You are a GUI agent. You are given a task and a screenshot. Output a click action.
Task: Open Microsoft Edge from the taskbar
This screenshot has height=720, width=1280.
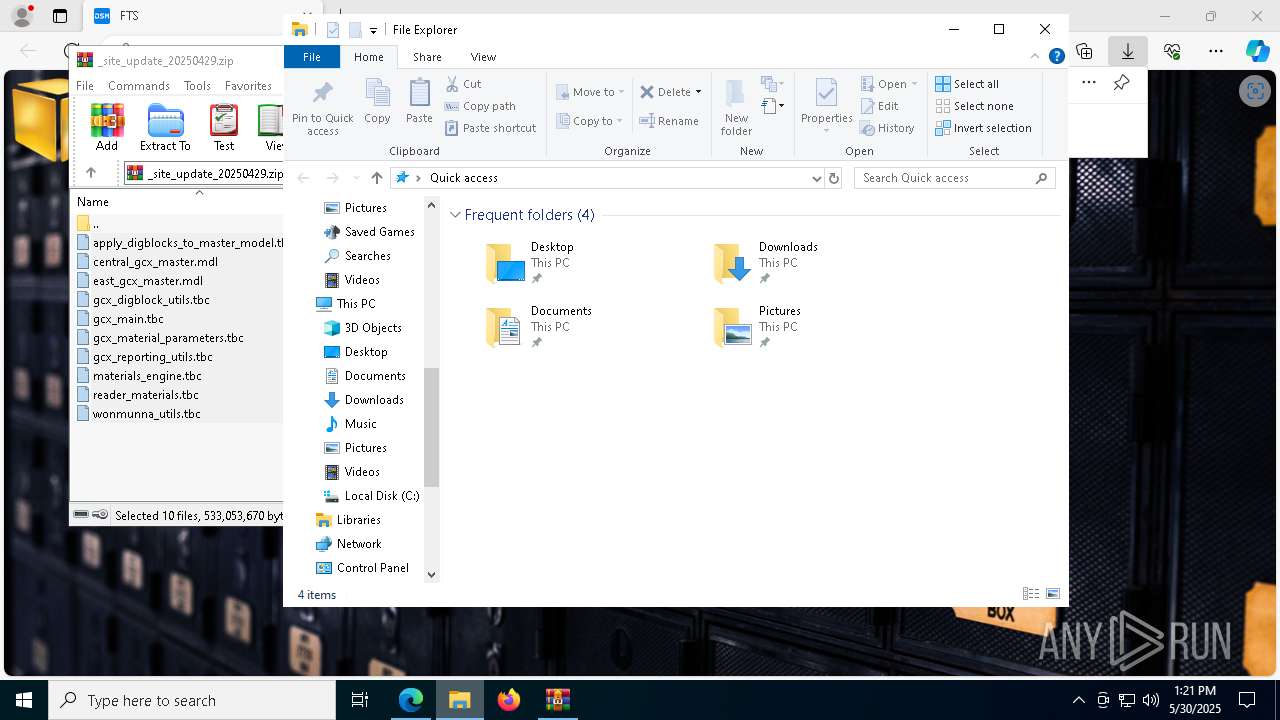[x=411, y=700]
